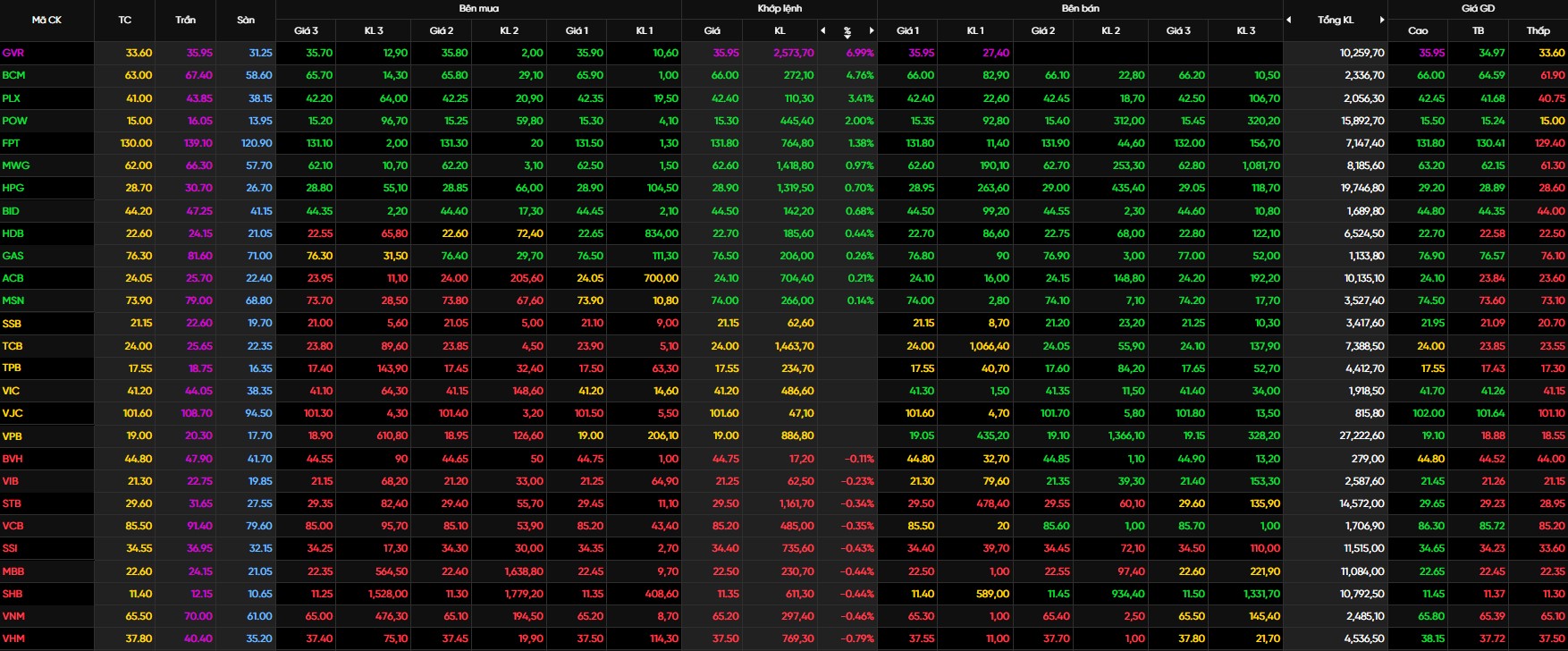Sort by the % change column header
Viewport: 1568px width, 651px height.
tap(847, 31)
